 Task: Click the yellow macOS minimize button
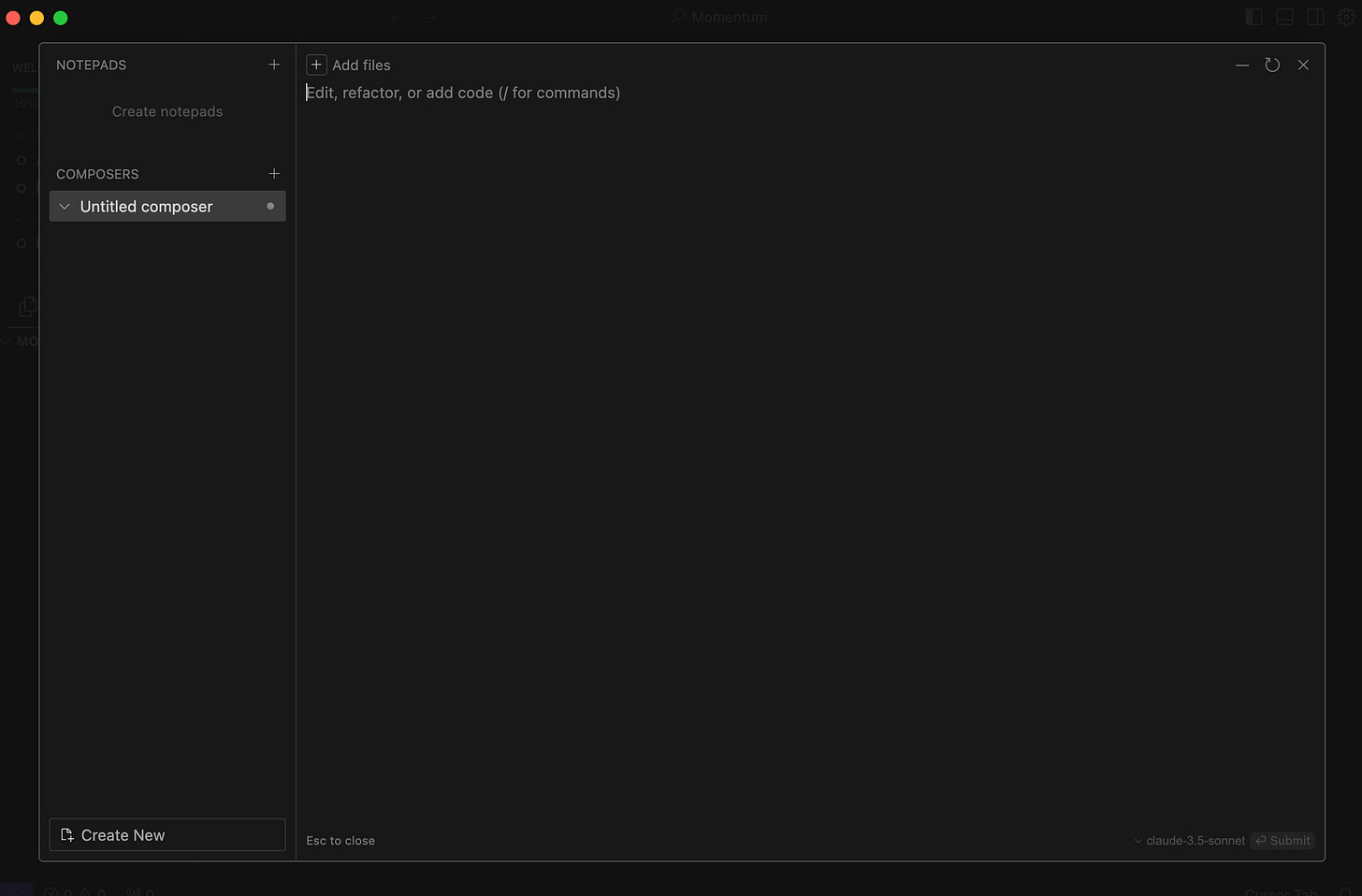(x=37, y=18)
